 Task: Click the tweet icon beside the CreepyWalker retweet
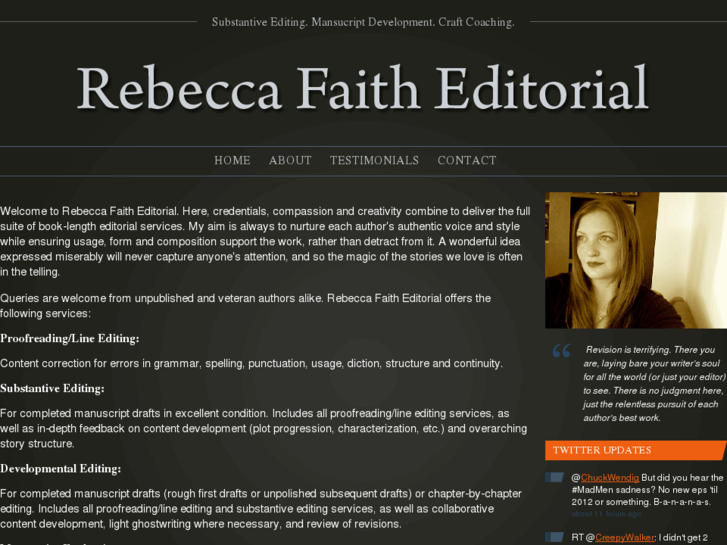555,537
